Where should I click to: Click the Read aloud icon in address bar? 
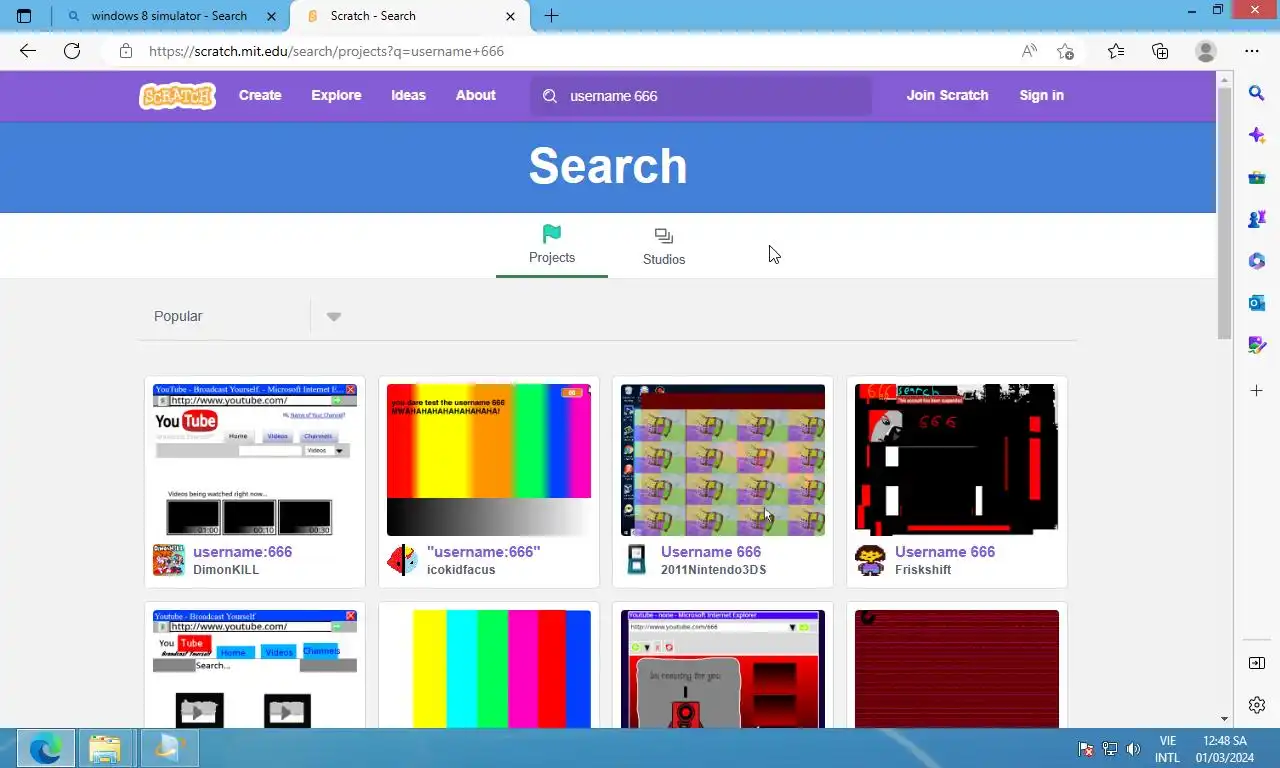[x=1029, y=51]
